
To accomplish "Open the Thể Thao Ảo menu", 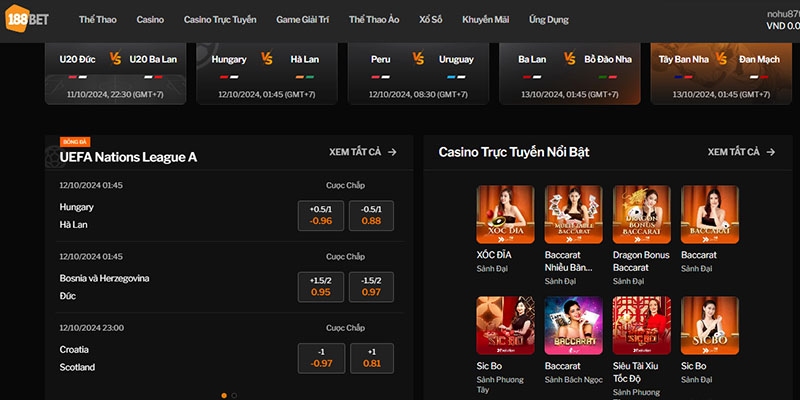I will [x=374, y=20].
